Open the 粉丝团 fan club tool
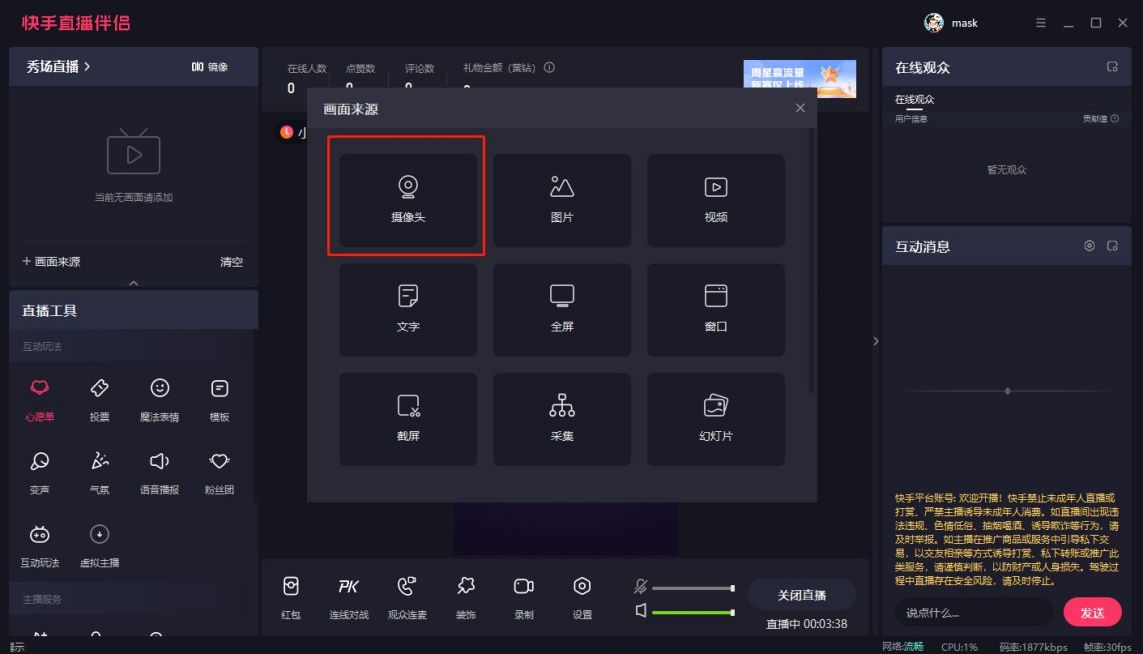The image size is (1143, 654). [219, 472]
